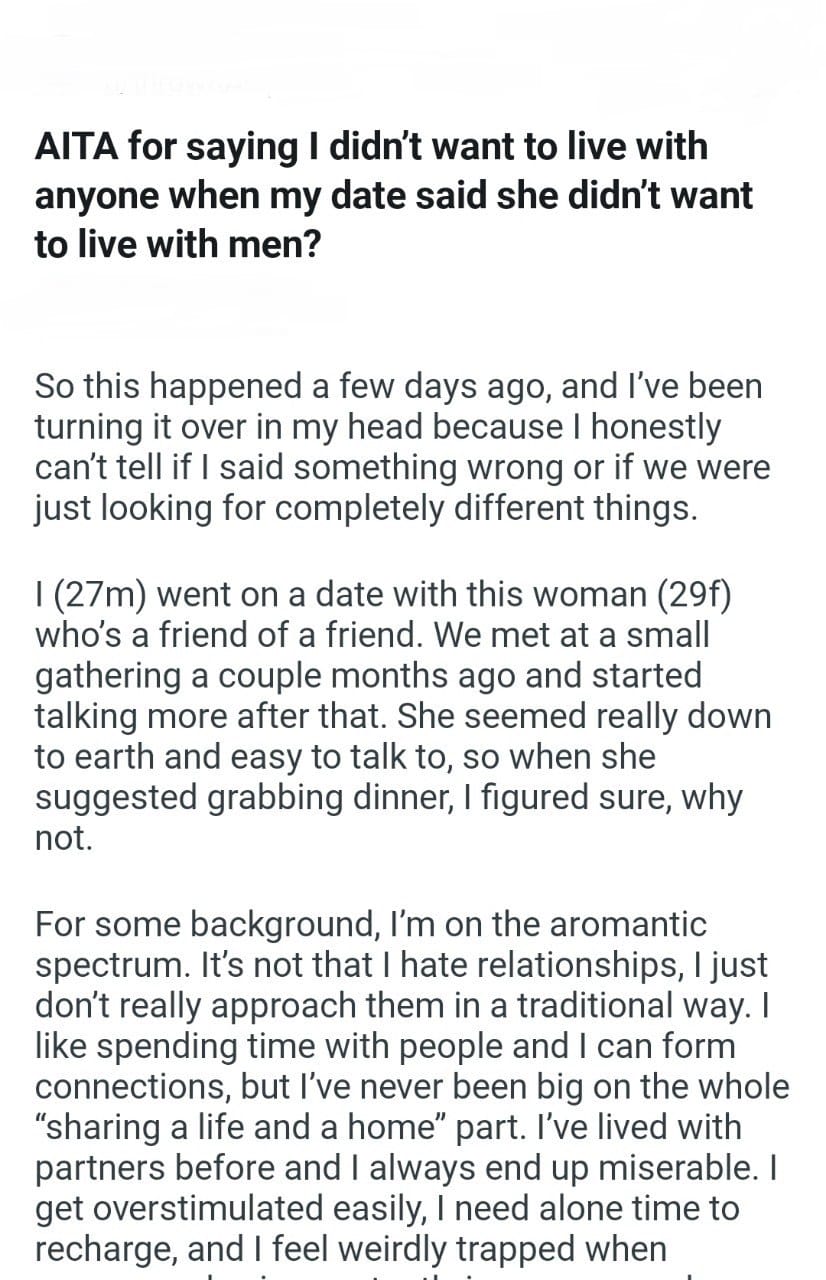Click the paragraph starting "So this happened"
826x1280 pixels.
pyautogui.click(x=398, y=446)
